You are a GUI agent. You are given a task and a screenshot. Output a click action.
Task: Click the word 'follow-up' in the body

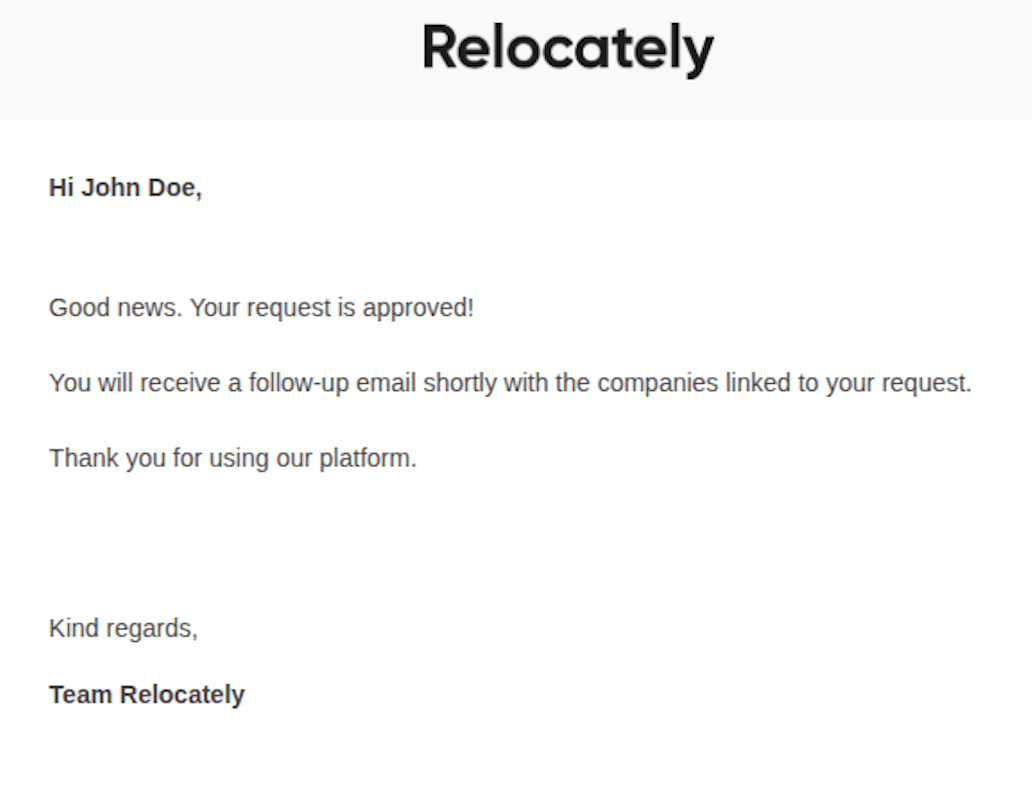click(299, 384)
